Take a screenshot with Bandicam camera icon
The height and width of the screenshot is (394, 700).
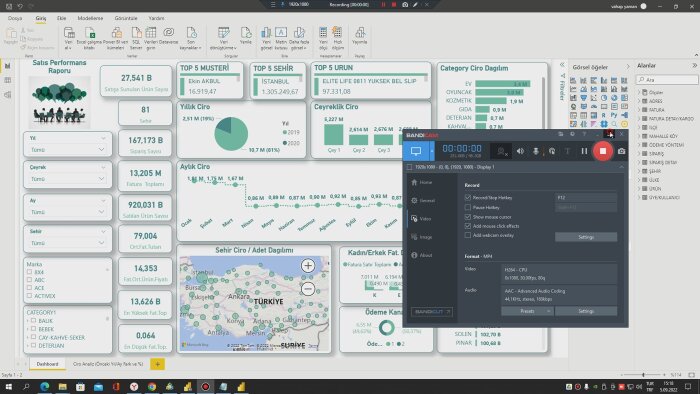pos(621,151)
